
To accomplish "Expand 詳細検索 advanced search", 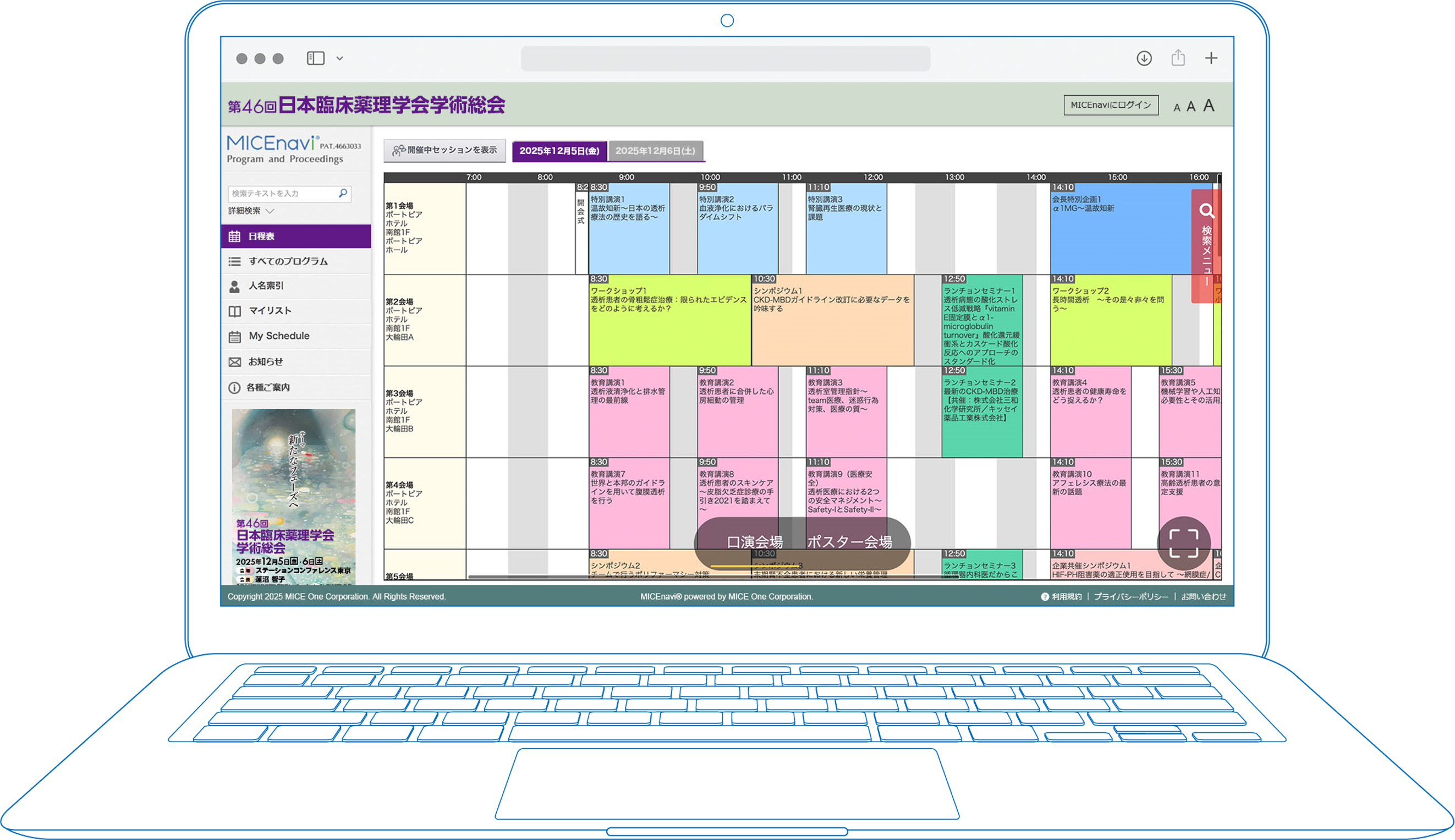I will pyautogui.click(x=250, y=211).
